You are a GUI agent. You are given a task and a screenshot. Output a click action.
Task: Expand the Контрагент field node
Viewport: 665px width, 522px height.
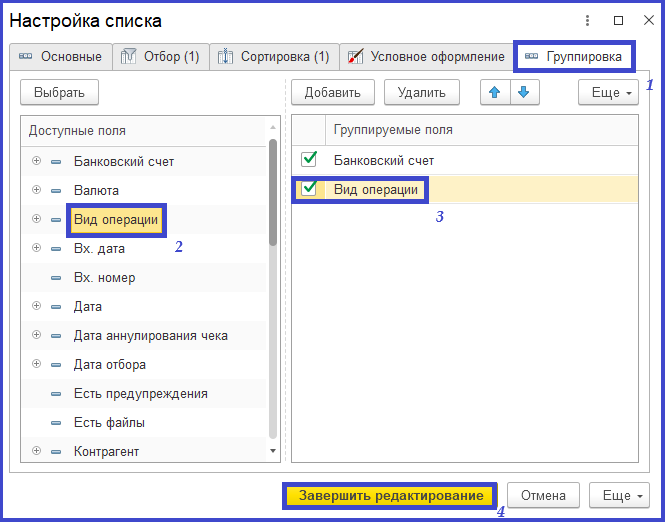tap(37, 452)
